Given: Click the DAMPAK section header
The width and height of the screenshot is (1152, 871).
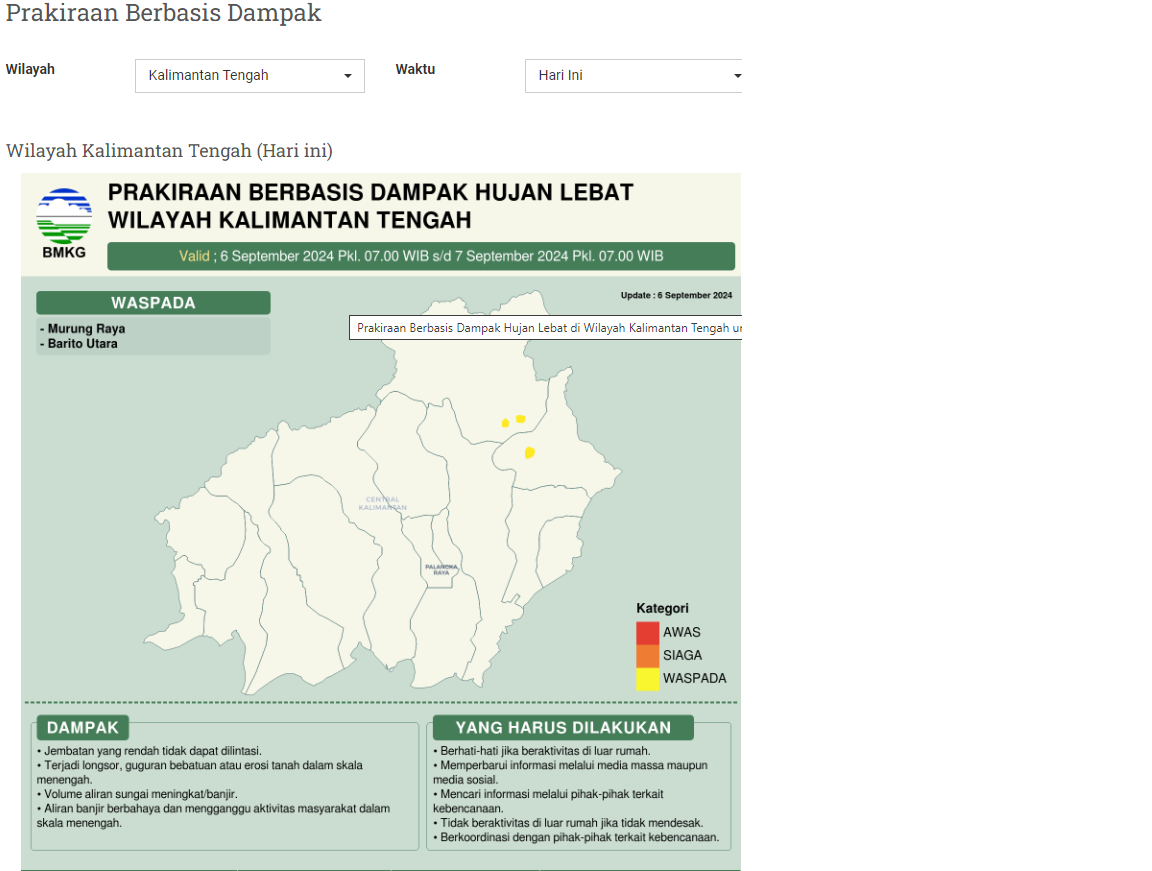Looking at the screenshot, I should click(x=82, y=728).
